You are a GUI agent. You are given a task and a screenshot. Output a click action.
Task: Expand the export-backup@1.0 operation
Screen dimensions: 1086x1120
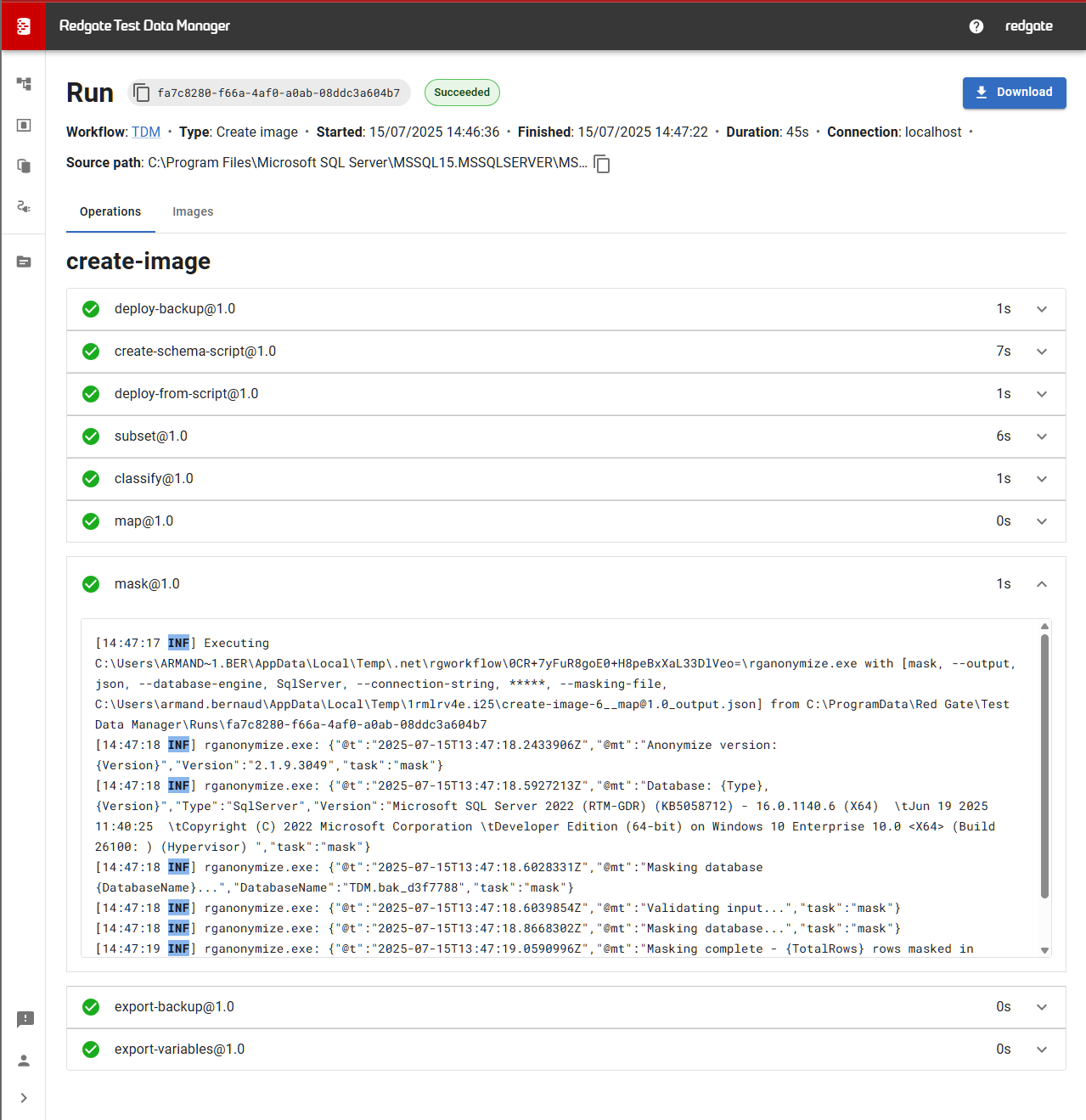[x=1041, y=1007]
